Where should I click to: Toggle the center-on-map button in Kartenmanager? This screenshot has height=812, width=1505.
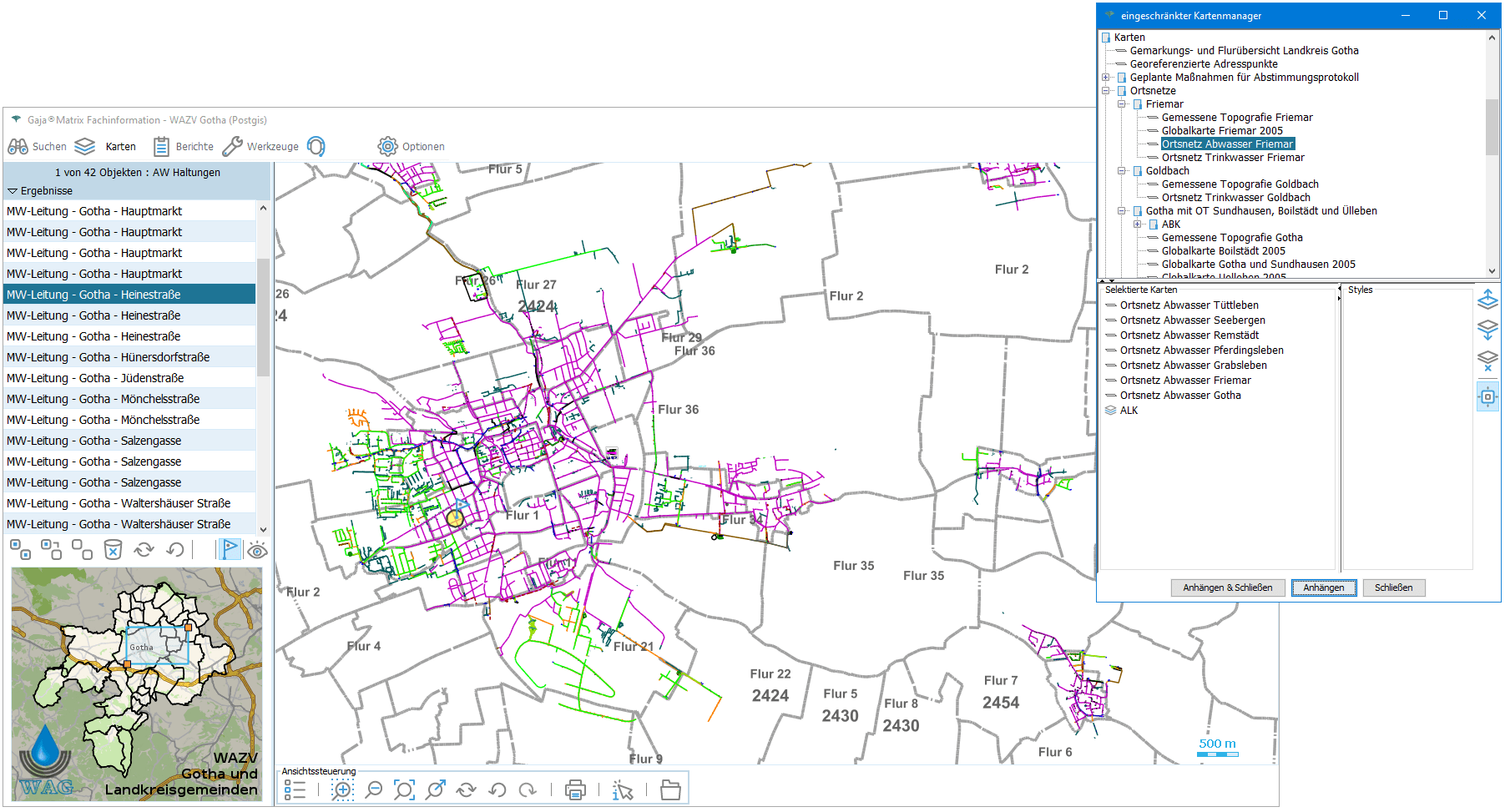tap(1487, 397)
